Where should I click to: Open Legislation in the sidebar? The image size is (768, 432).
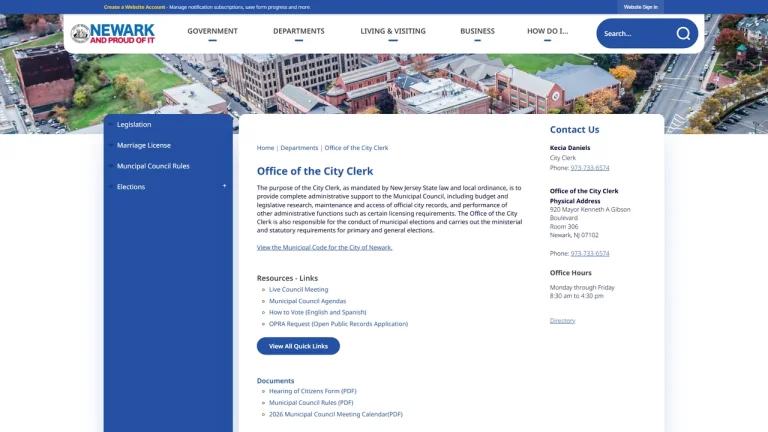(134, 124)
